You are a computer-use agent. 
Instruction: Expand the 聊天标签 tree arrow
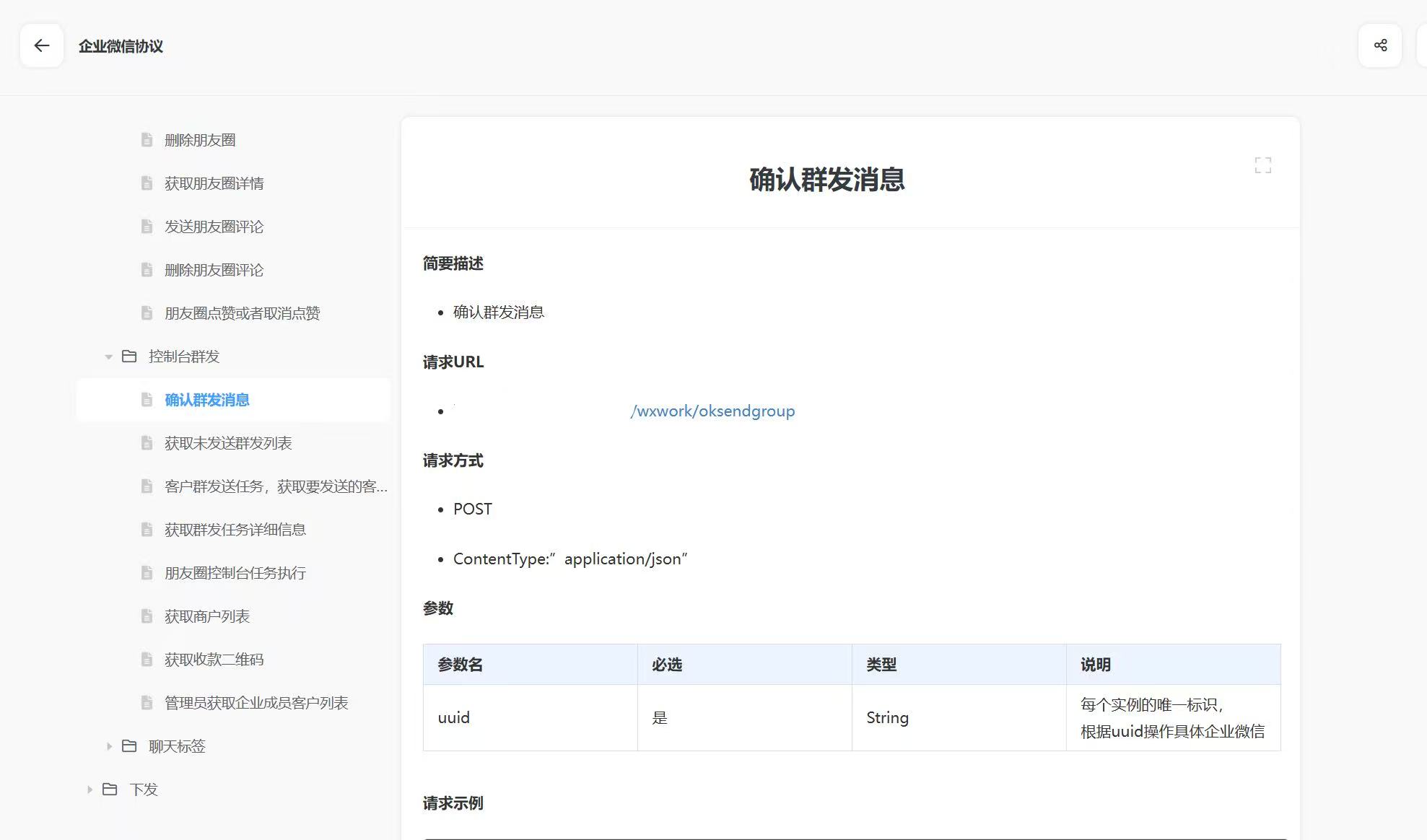point(109,746)
